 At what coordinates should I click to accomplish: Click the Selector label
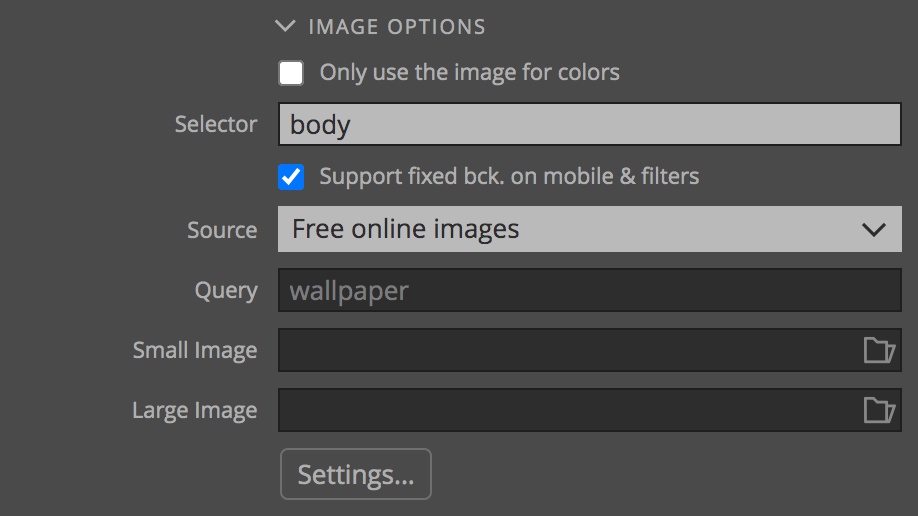[x=215, y=124]
